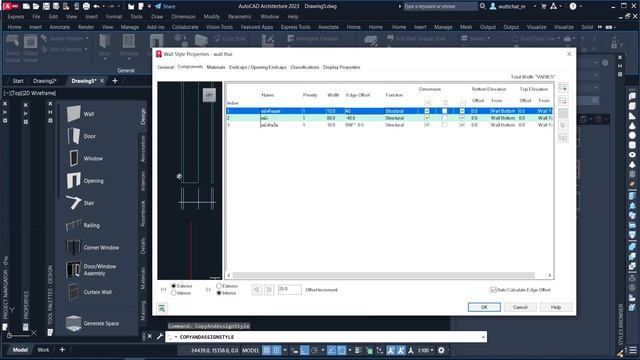
Task: Select the Exterior radio button in the left group
Action: pyautogui.click(x=174, y=286)
